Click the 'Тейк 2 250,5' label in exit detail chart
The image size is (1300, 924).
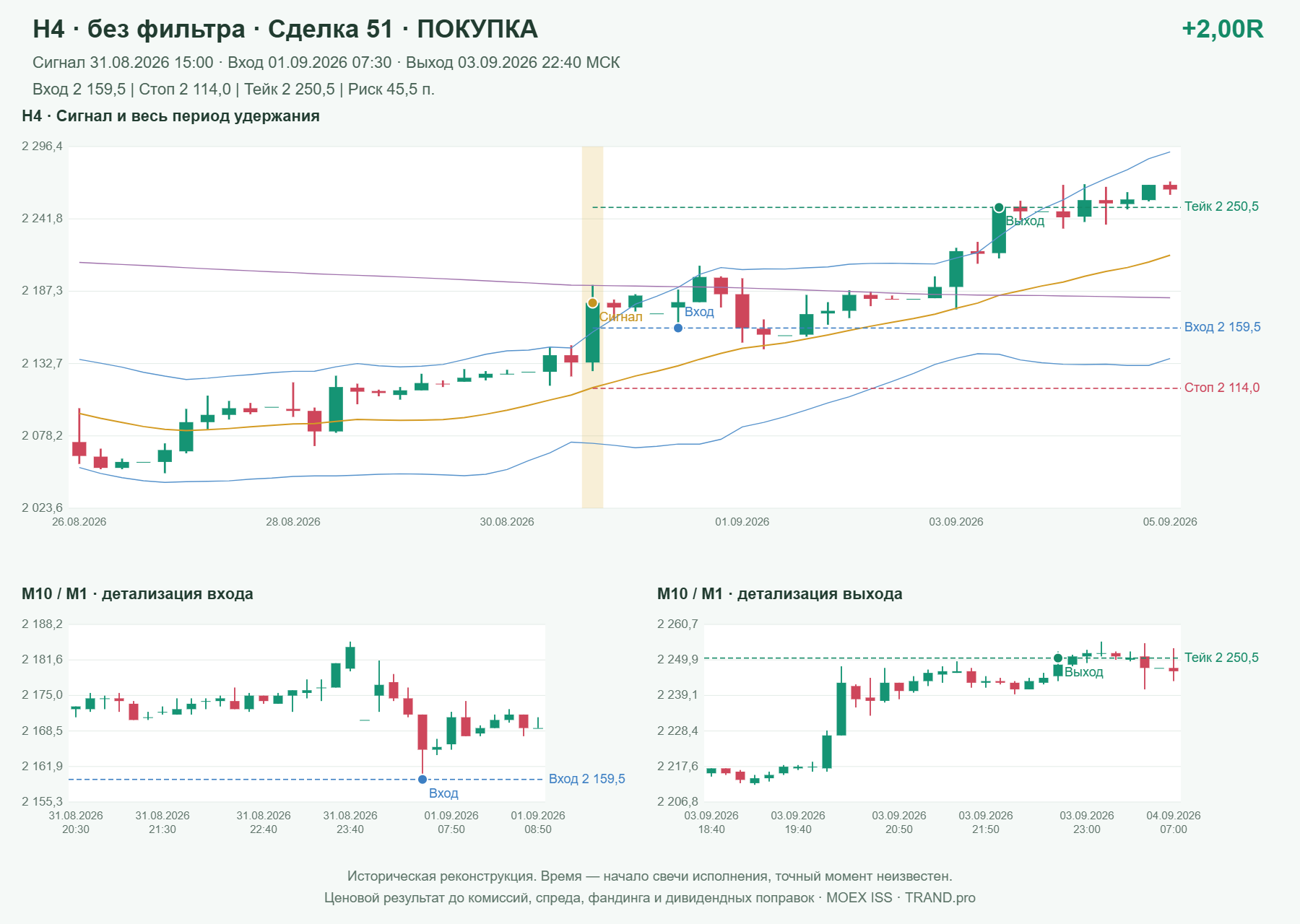tap(1221, 658)
